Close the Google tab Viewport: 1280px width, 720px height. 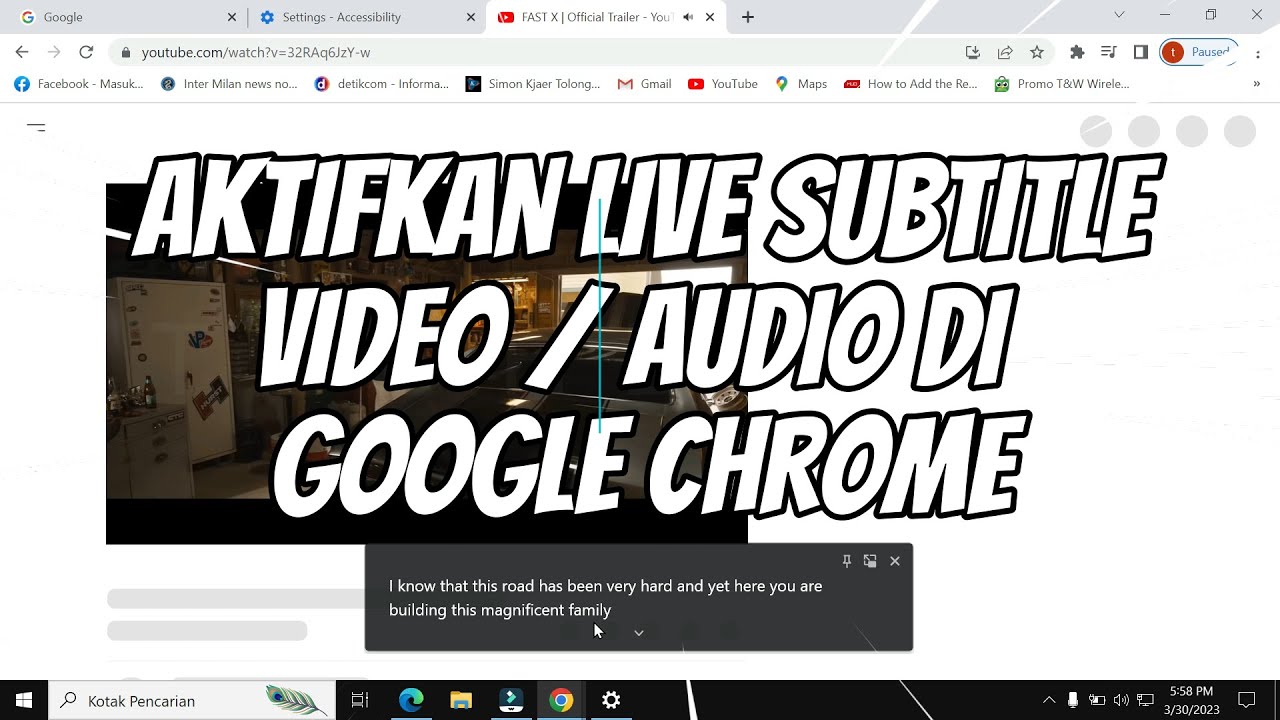click(232, 17)
